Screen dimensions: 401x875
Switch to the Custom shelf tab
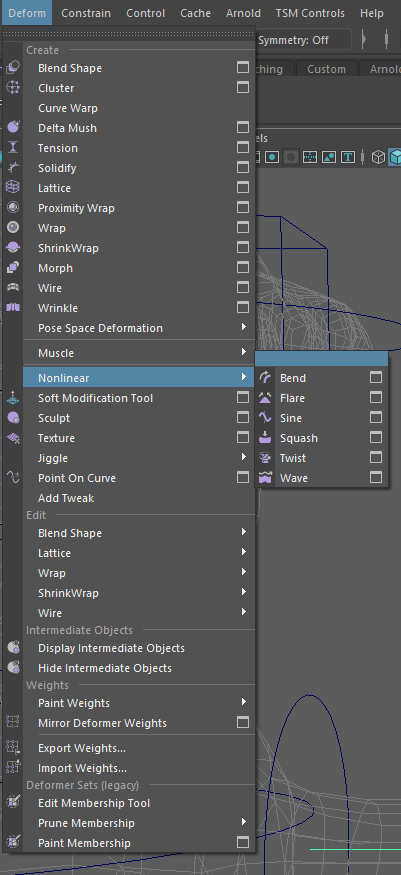[326, 69]
